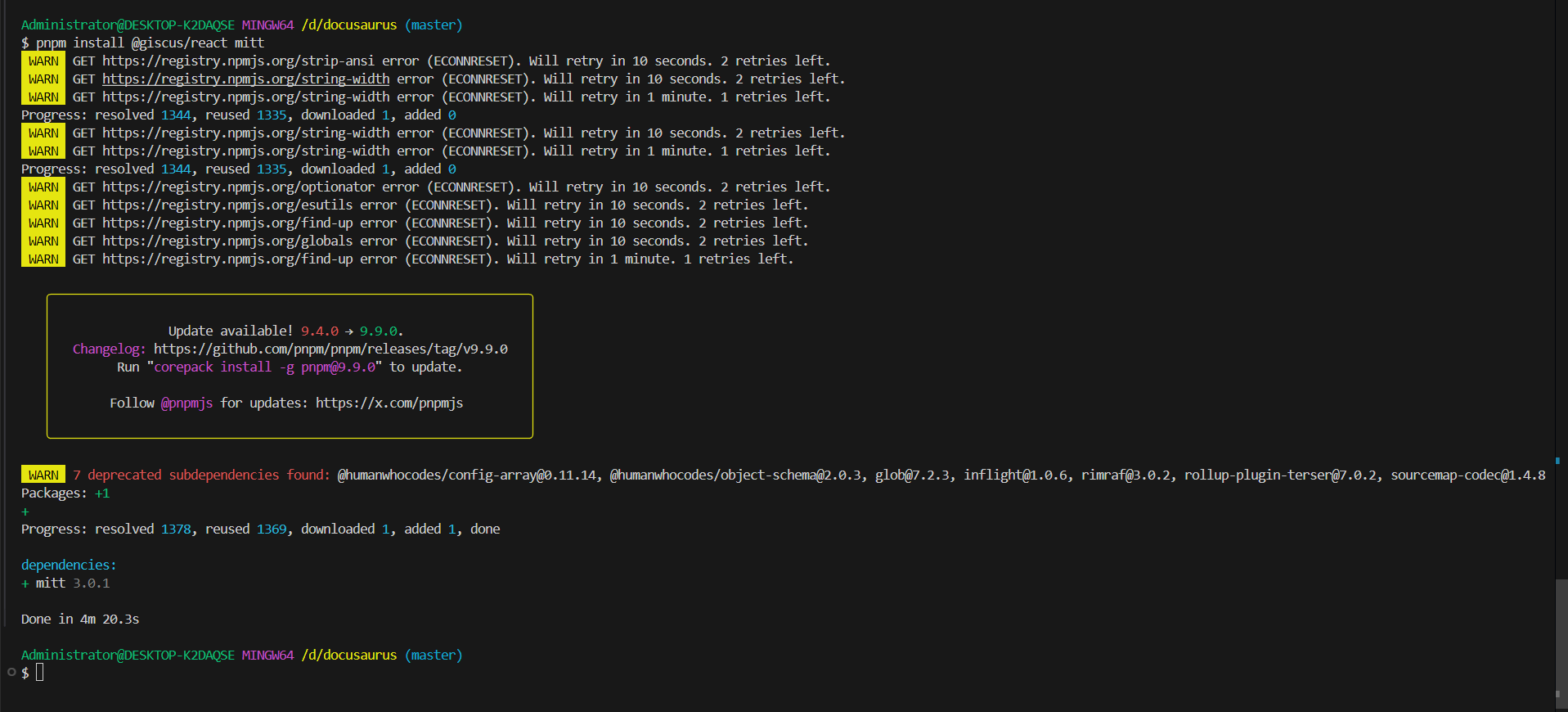Viewport: 1568px width, 712px height.
Task: Click the optionator registry URL
Action: [x=238, y=187]
